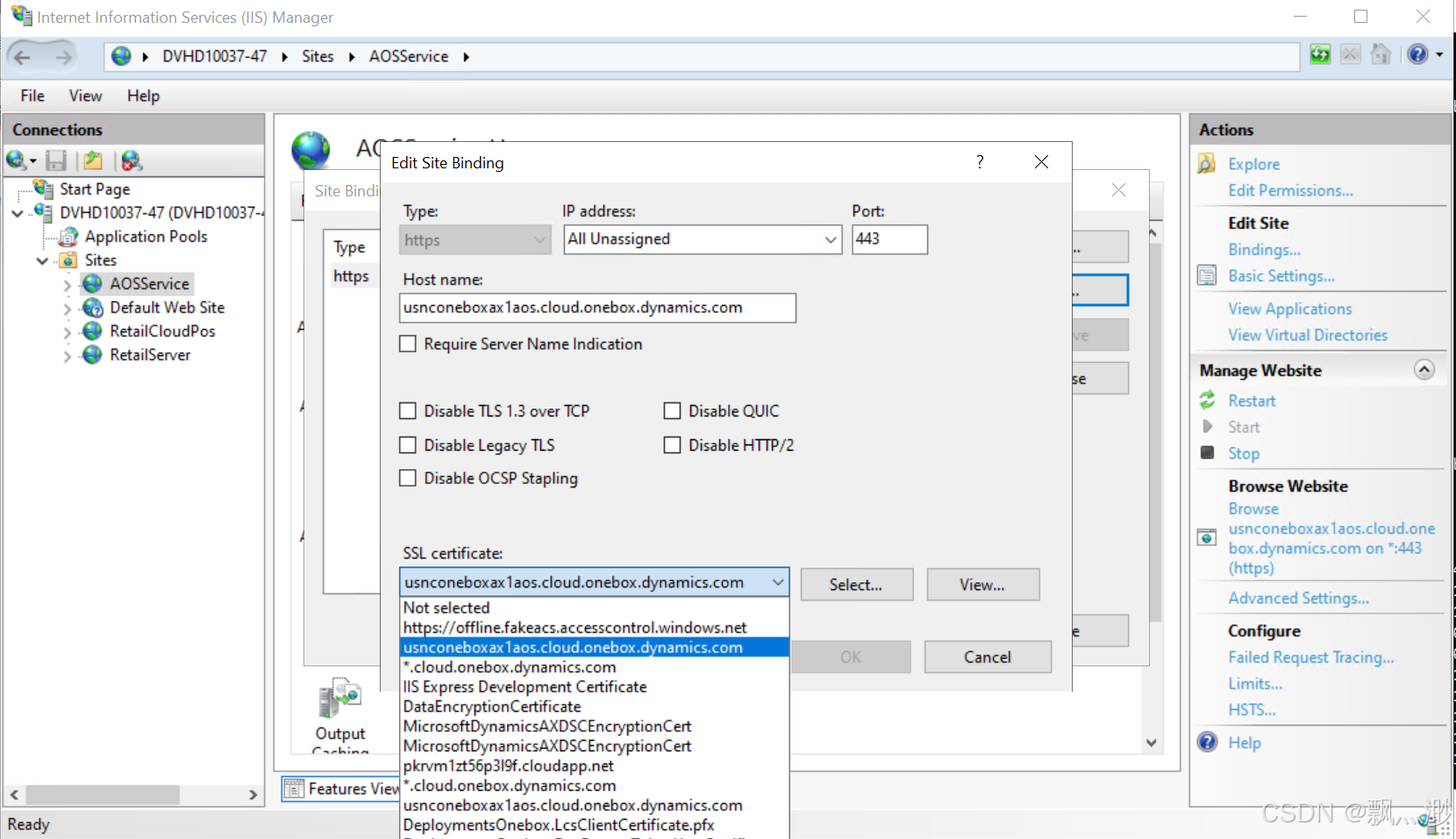
Task: Click Cancel in Edit Site Binding
Action: (x=988, y=657)
